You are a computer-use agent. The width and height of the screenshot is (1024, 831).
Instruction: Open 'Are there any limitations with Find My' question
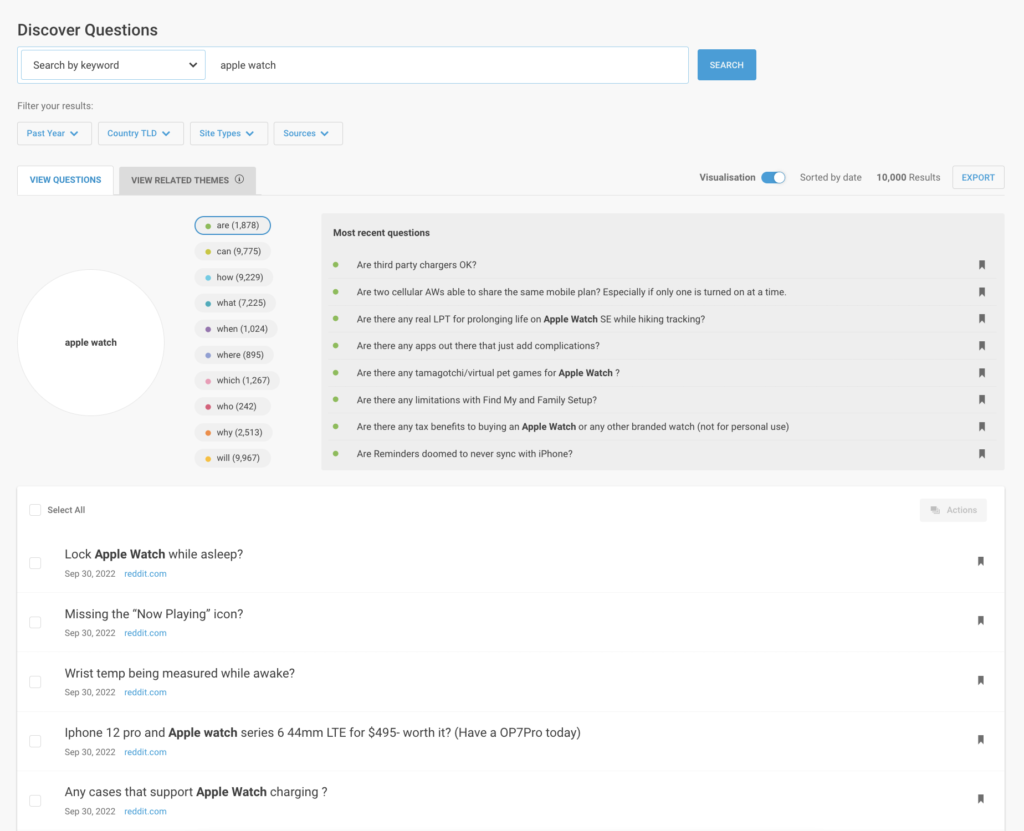477,400
